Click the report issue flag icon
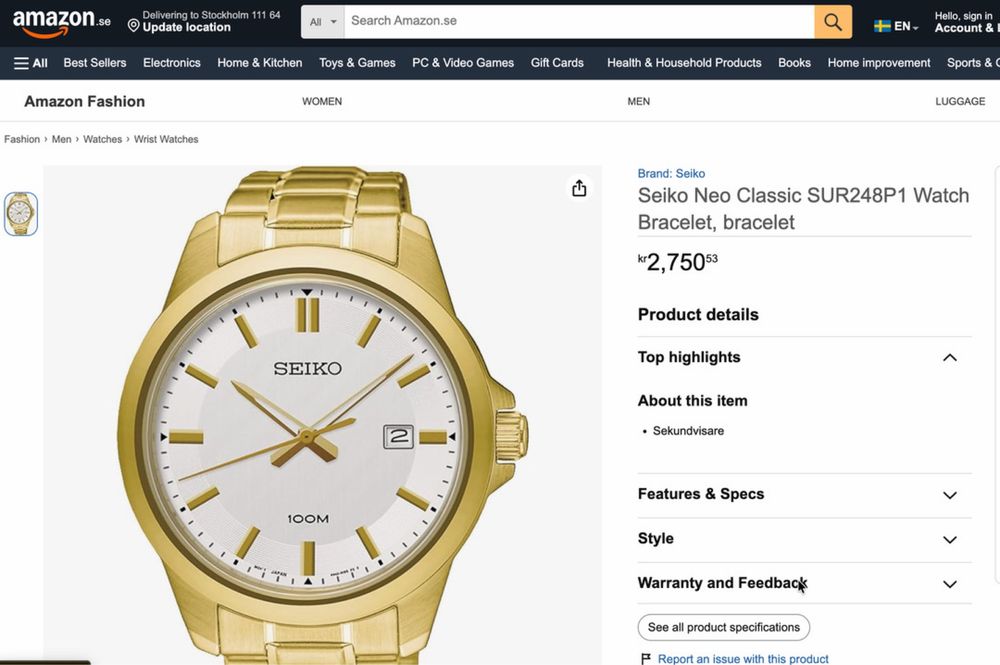Image resolution: width=1000 pixels, height=665 pixels. tap(646, 659)
